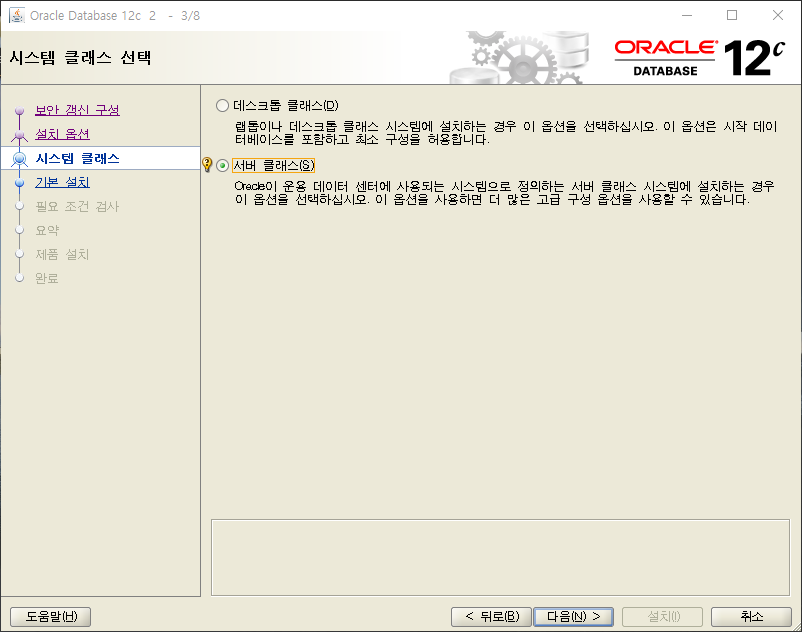
Task: Go to the 설치 옵션 step link
Action: [x=62, y=134]
